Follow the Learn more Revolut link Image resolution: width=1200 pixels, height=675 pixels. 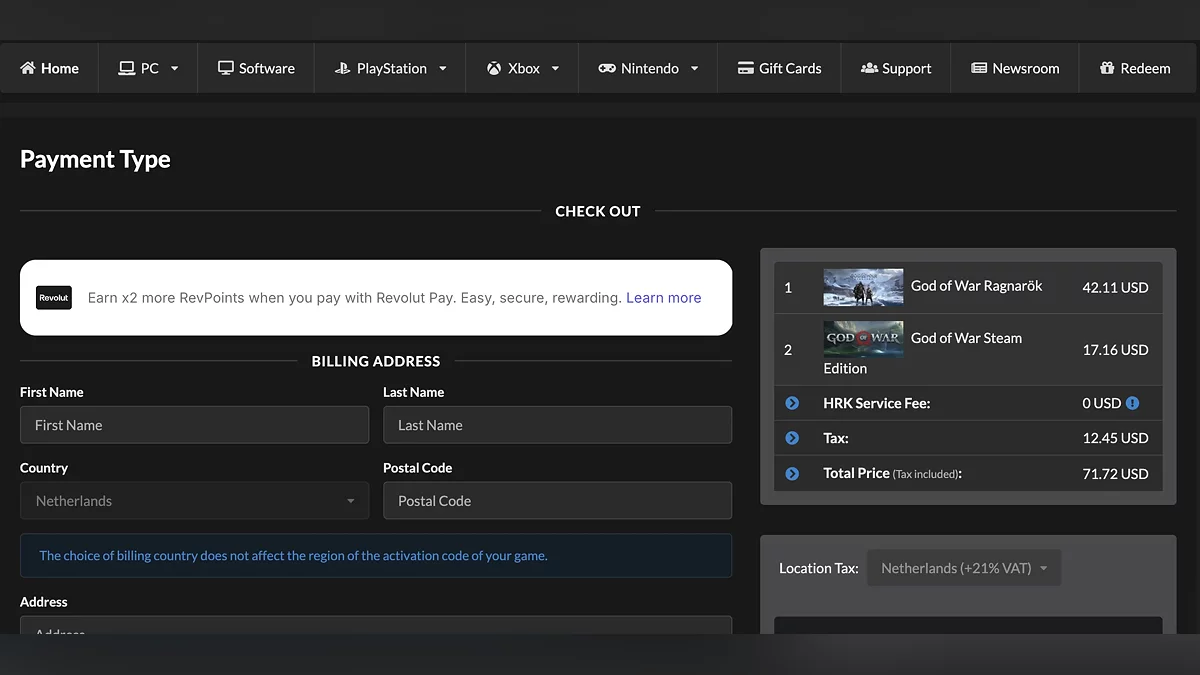pyautogui.click(x=663, y=298)
